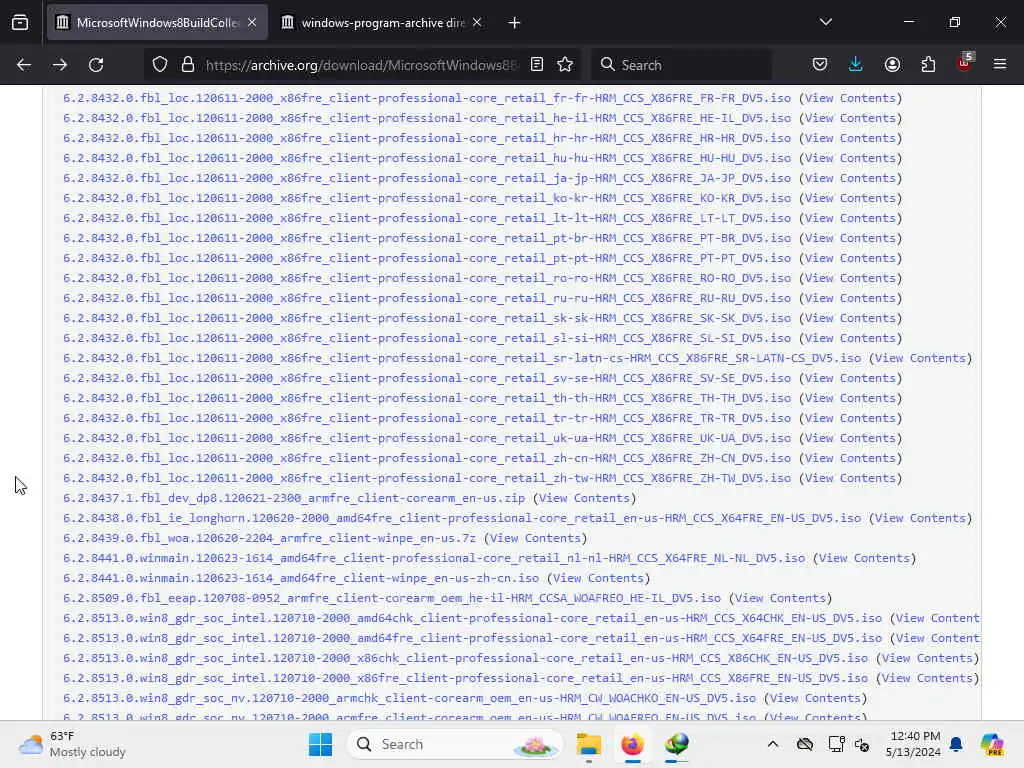Bookmark this page with star
Image resolution: width=1024 pixels, height=768 pixels.
pos(565,65)
